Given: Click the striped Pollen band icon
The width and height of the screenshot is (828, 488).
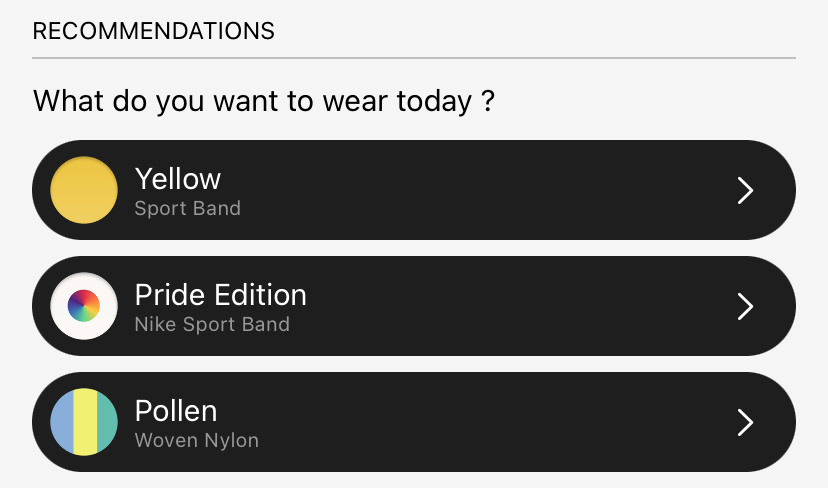Looking at the screenshot, I should (x=84, y=422).
